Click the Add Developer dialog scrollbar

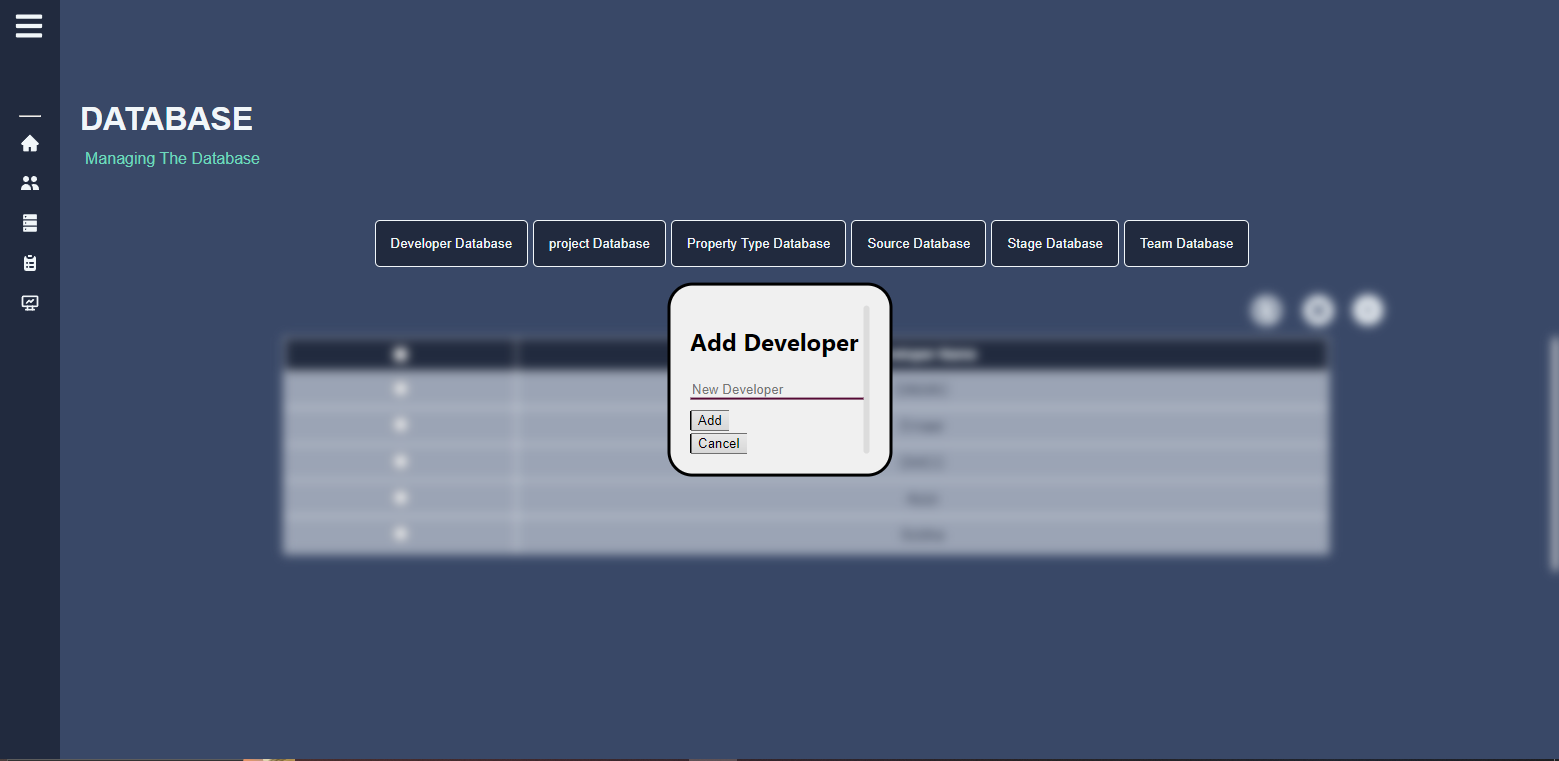click(x=867, y=380)
